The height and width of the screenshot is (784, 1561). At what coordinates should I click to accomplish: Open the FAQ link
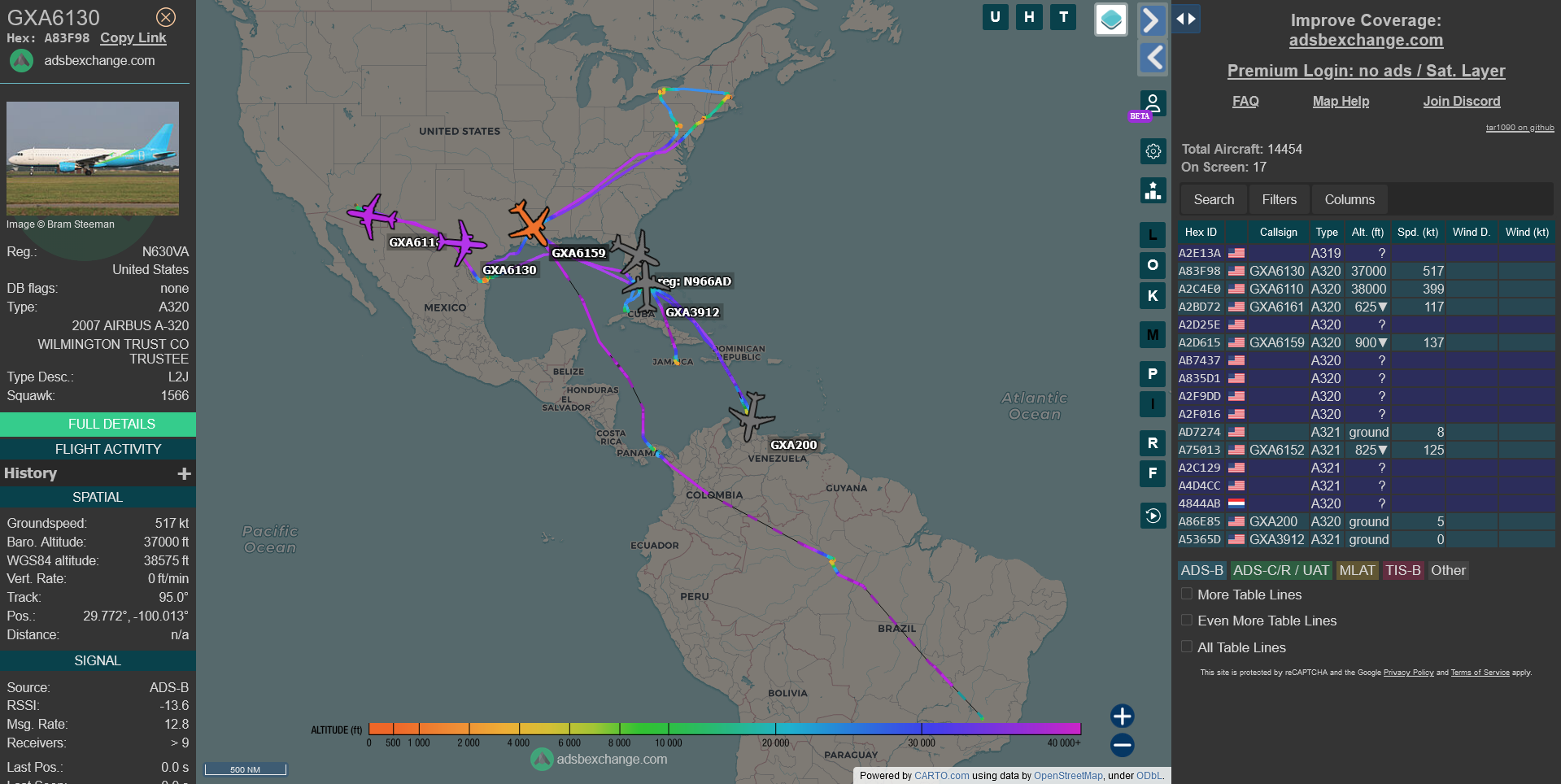click(x=1245, y=101)
